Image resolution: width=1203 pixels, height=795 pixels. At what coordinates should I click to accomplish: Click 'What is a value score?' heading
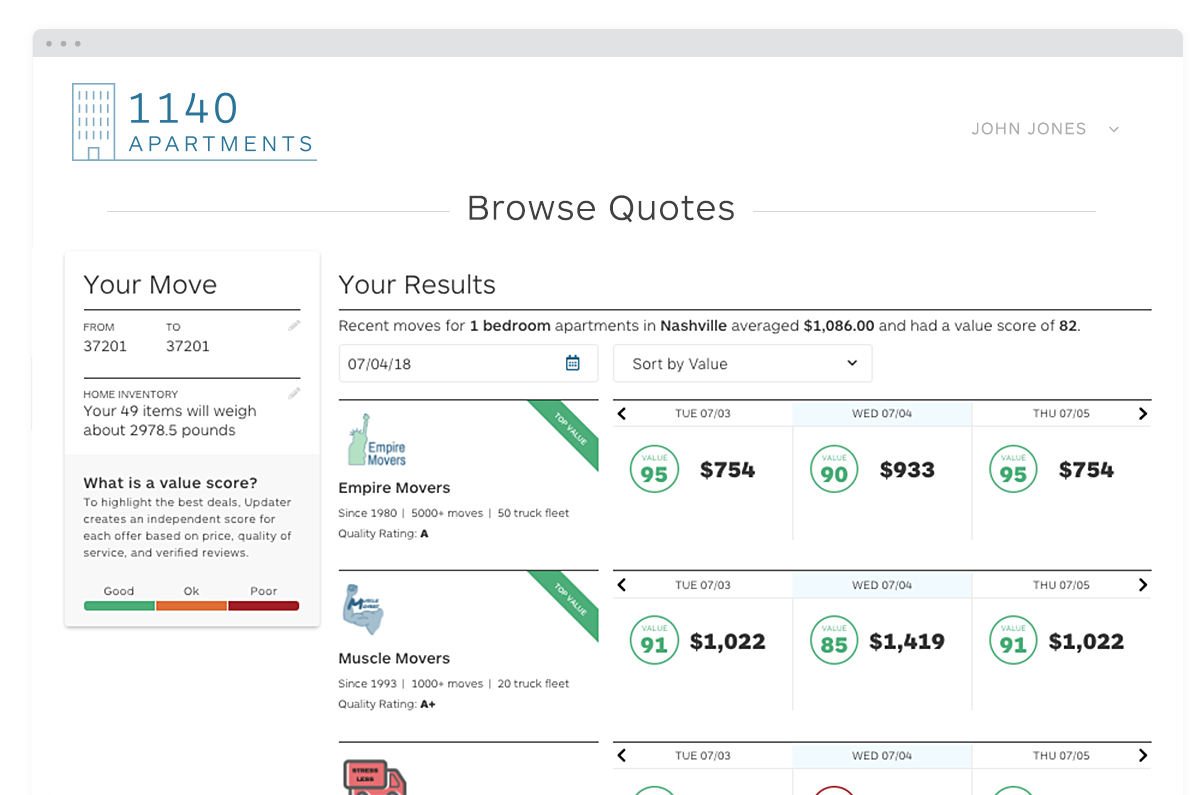tap(170, 483)
